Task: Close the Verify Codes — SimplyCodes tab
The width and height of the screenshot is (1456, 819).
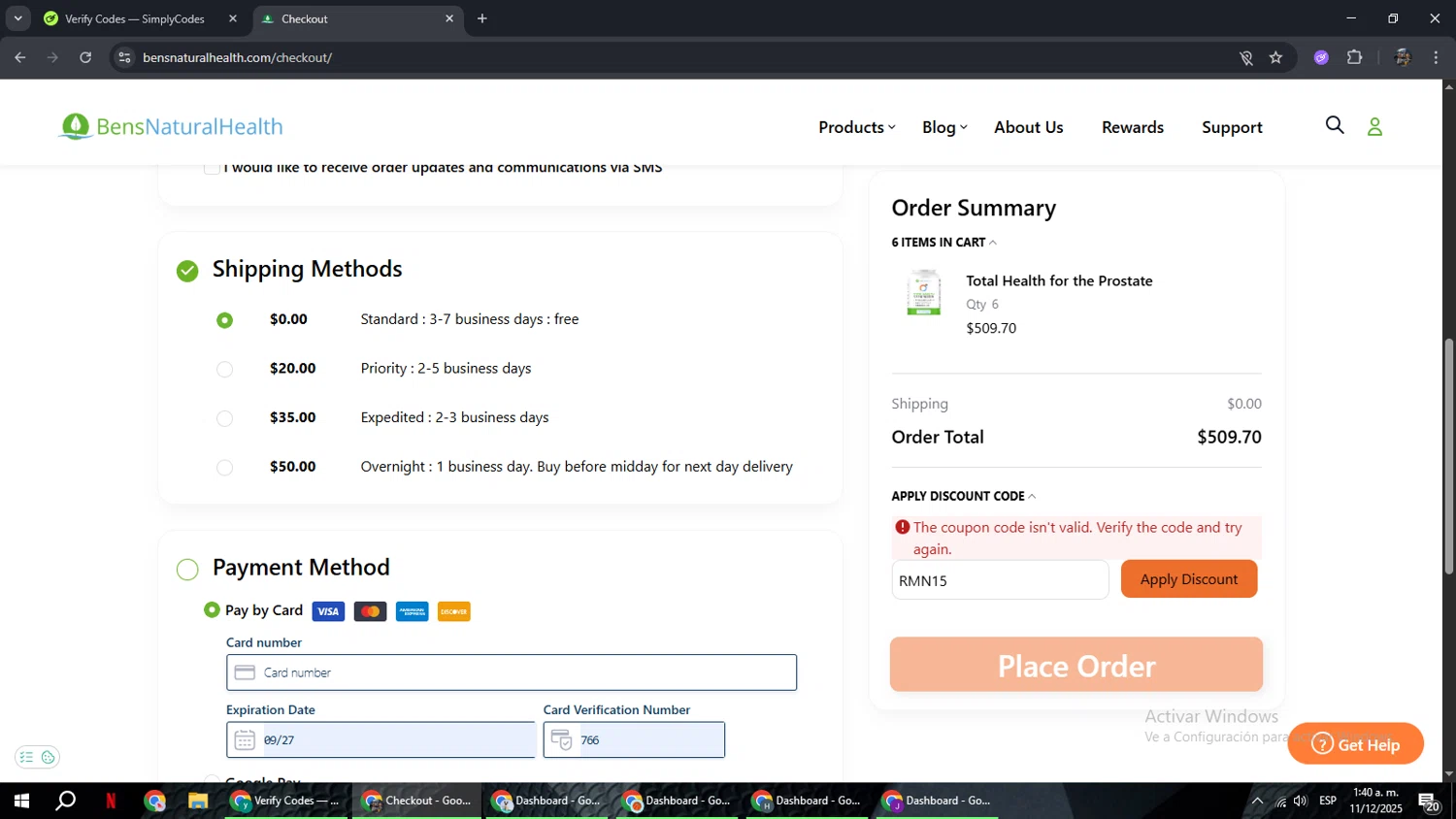Action: coord(233,18)
